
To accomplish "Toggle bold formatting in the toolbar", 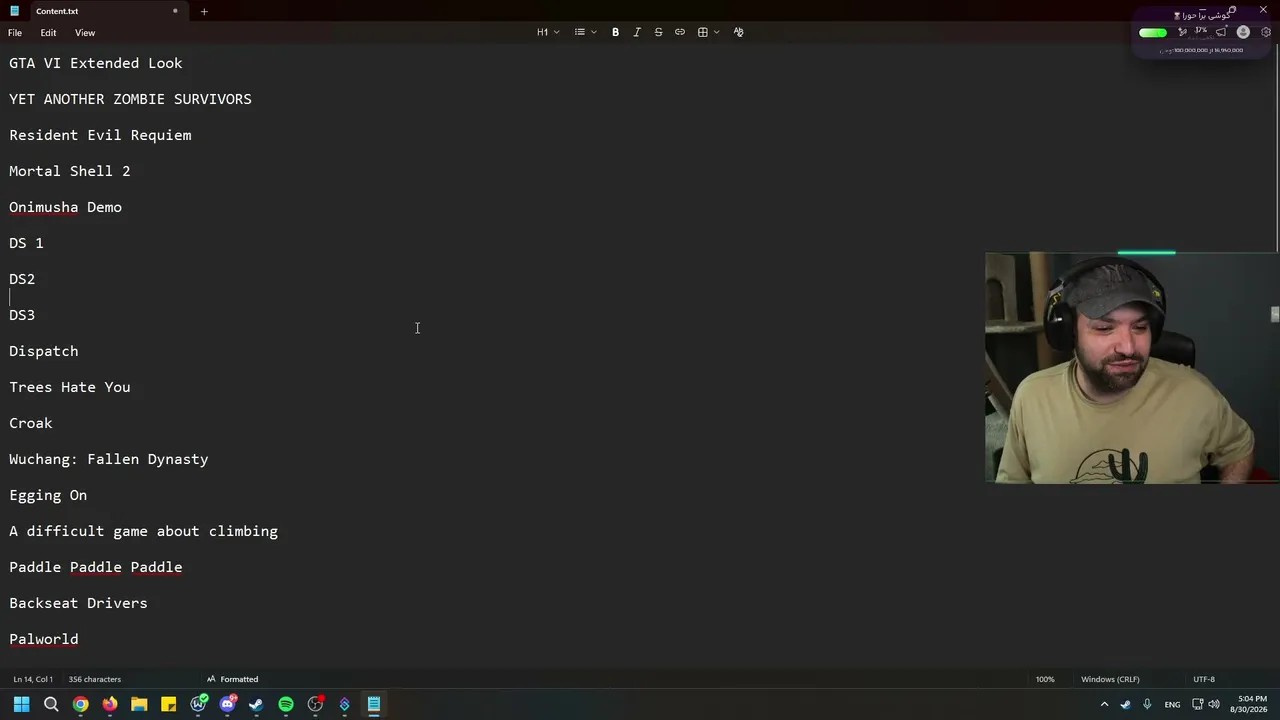I will coord(615,32).
